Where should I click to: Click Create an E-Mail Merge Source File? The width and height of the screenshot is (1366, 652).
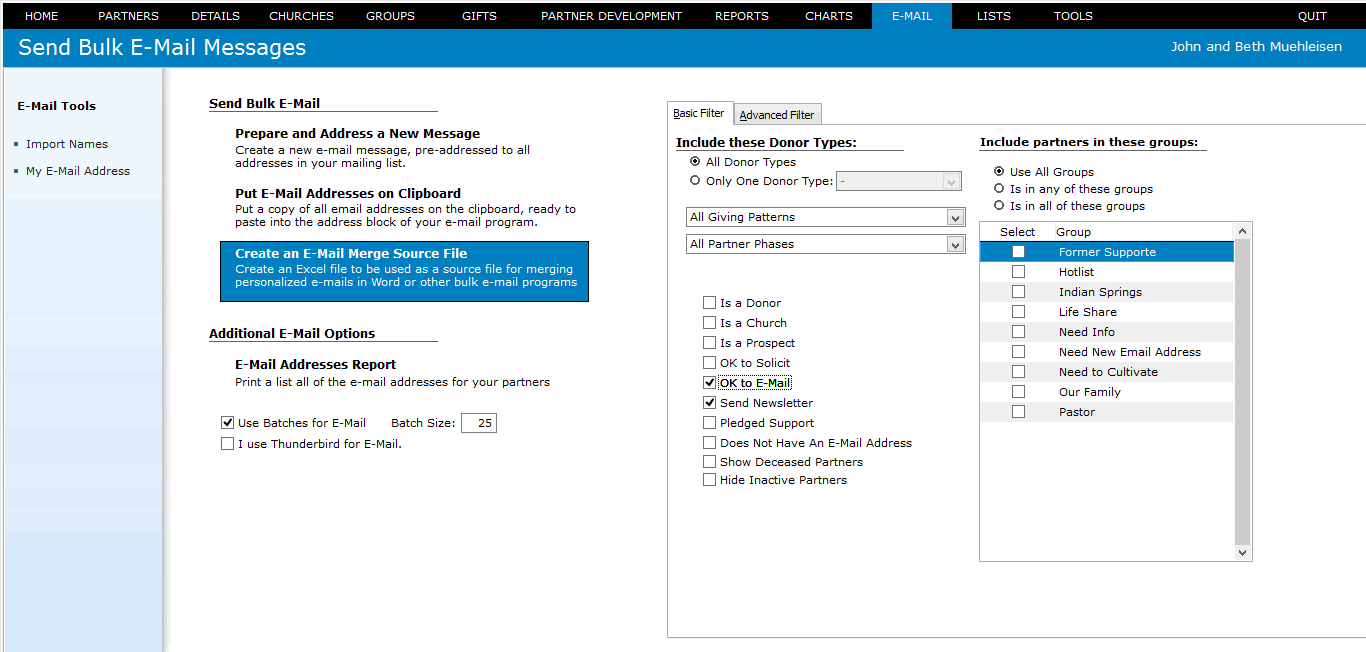coord(404,271)
